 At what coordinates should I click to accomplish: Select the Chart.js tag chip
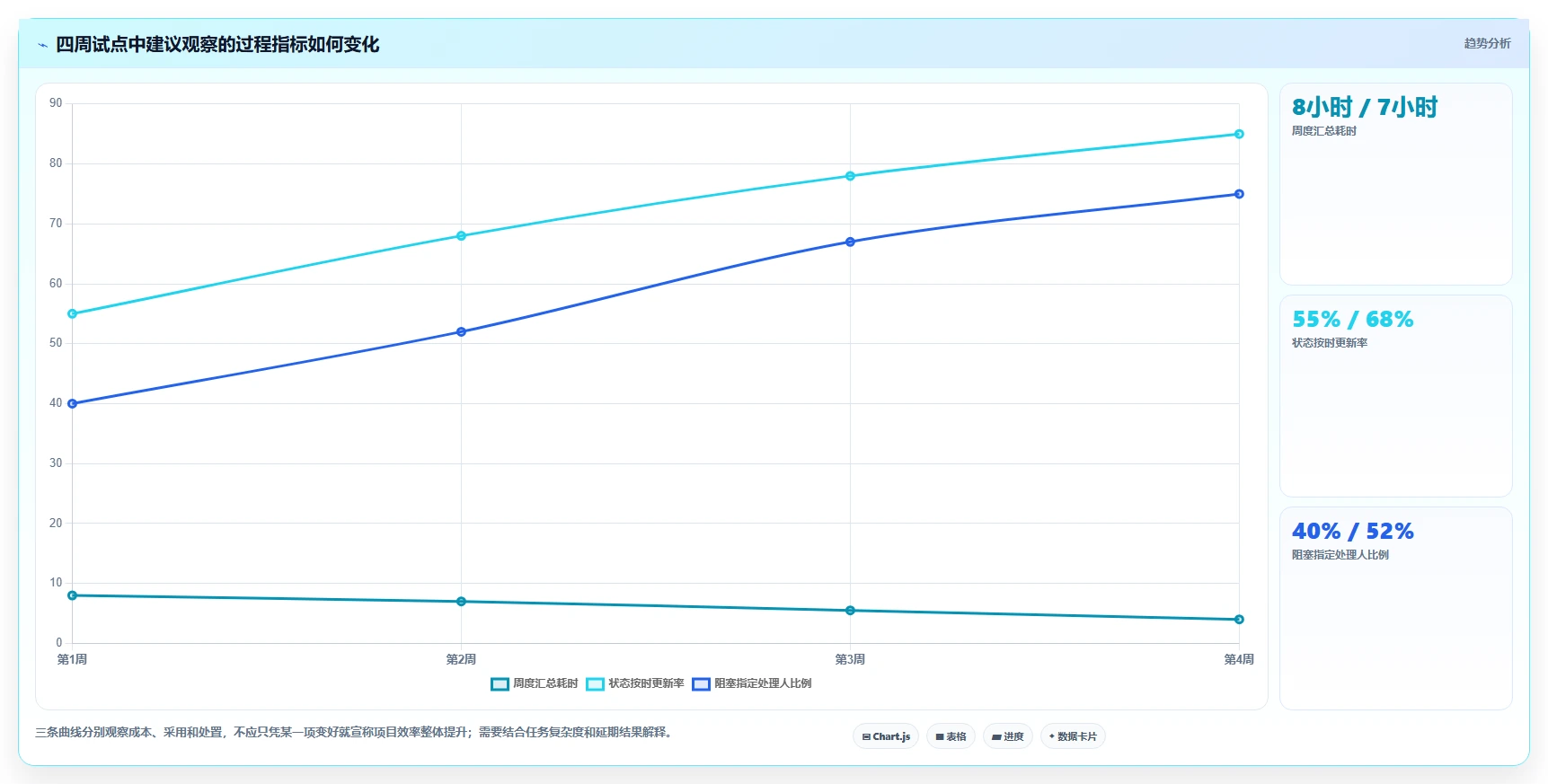click(x=886, y=736)
